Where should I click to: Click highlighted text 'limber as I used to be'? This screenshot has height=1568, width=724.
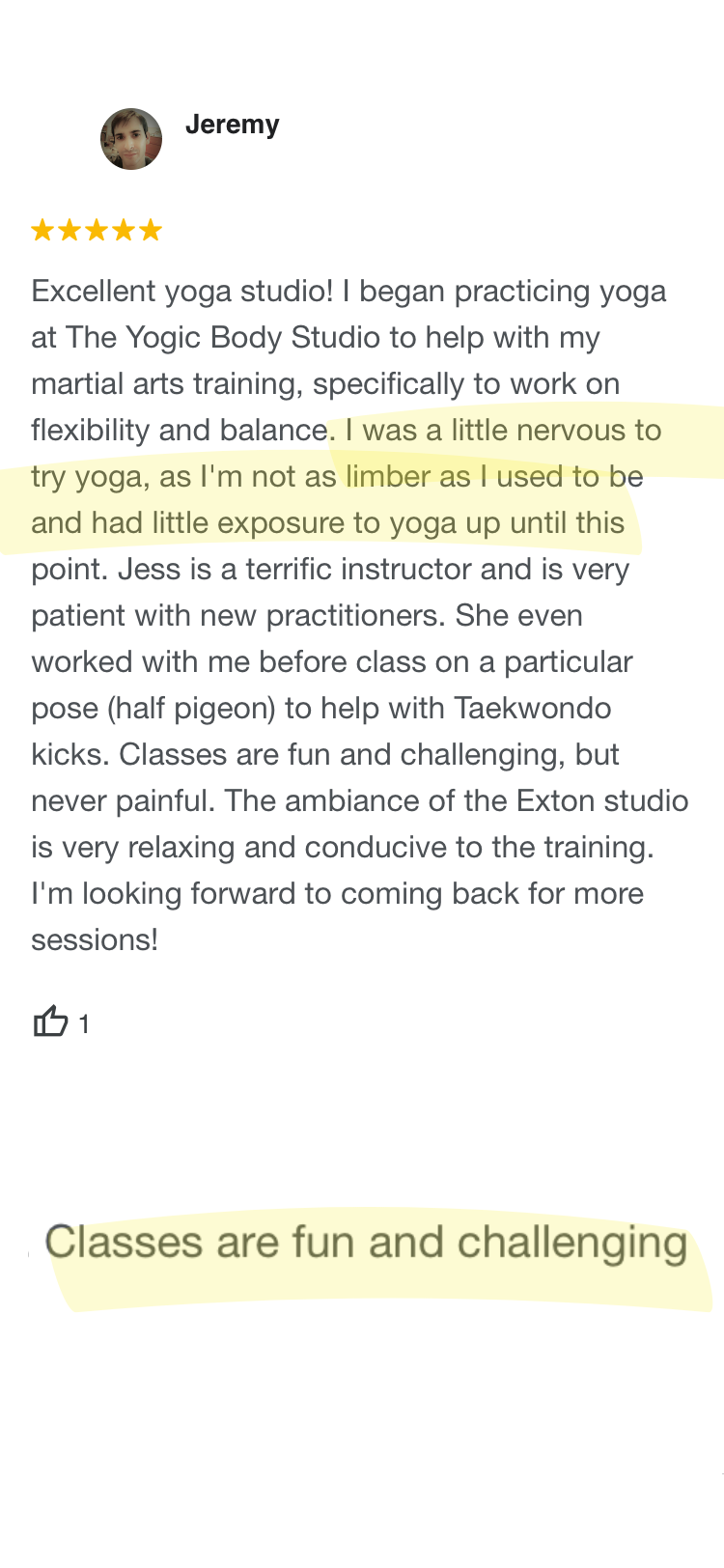pyautogui.click(x=494, y=477)
